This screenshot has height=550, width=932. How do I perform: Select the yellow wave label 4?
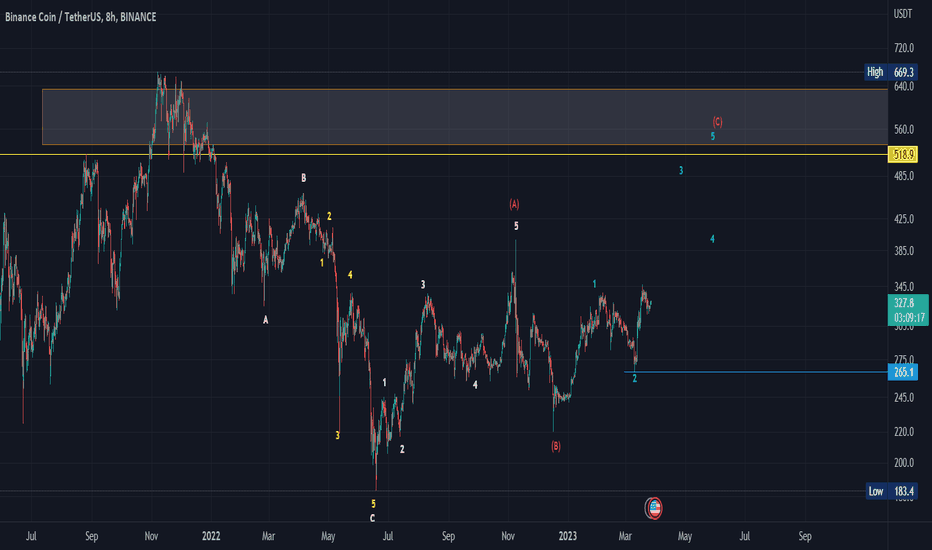click(350, 275)
